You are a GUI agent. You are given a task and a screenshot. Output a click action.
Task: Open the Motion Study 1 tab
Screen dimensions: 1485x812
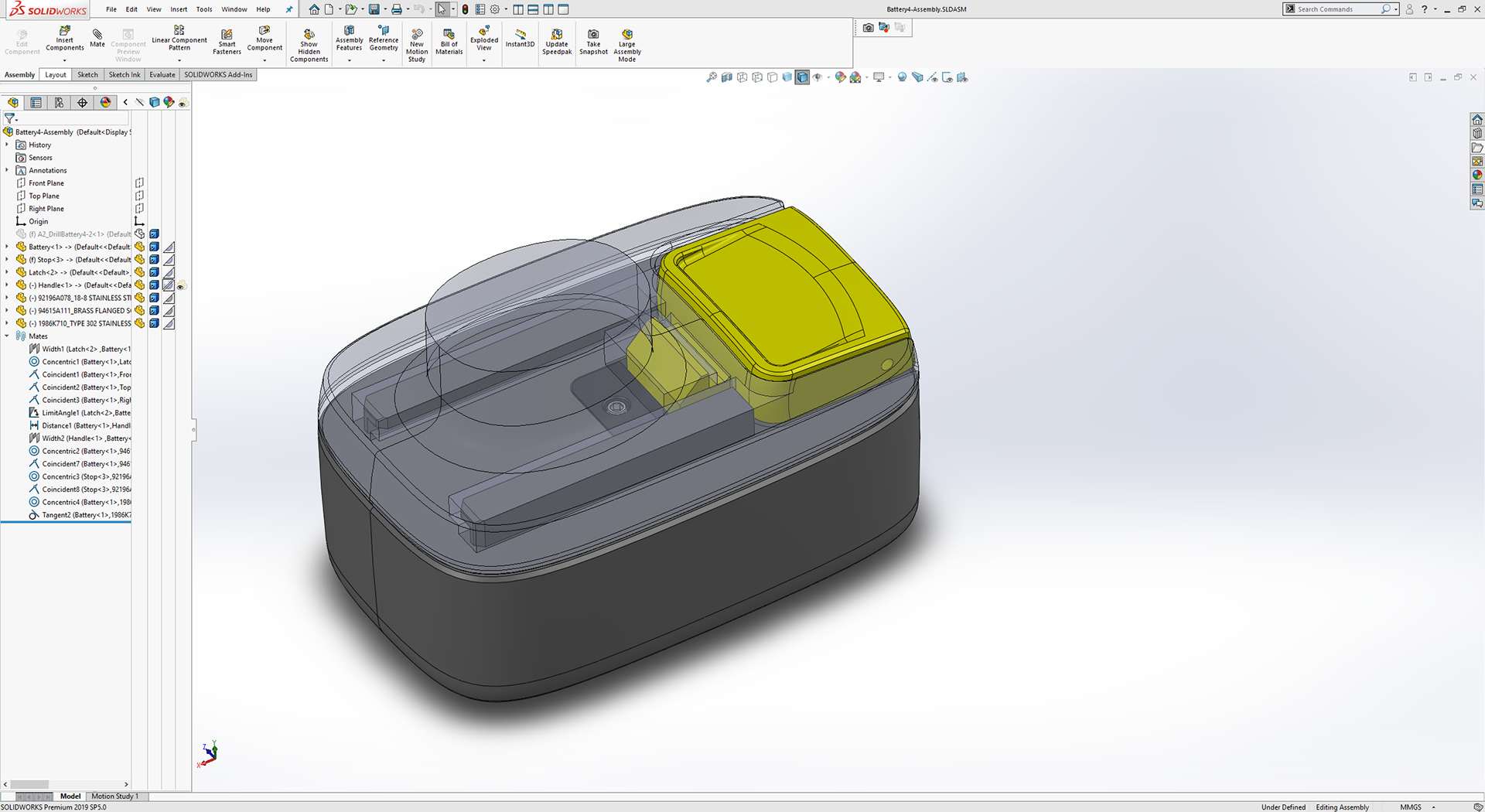[114, 796]
